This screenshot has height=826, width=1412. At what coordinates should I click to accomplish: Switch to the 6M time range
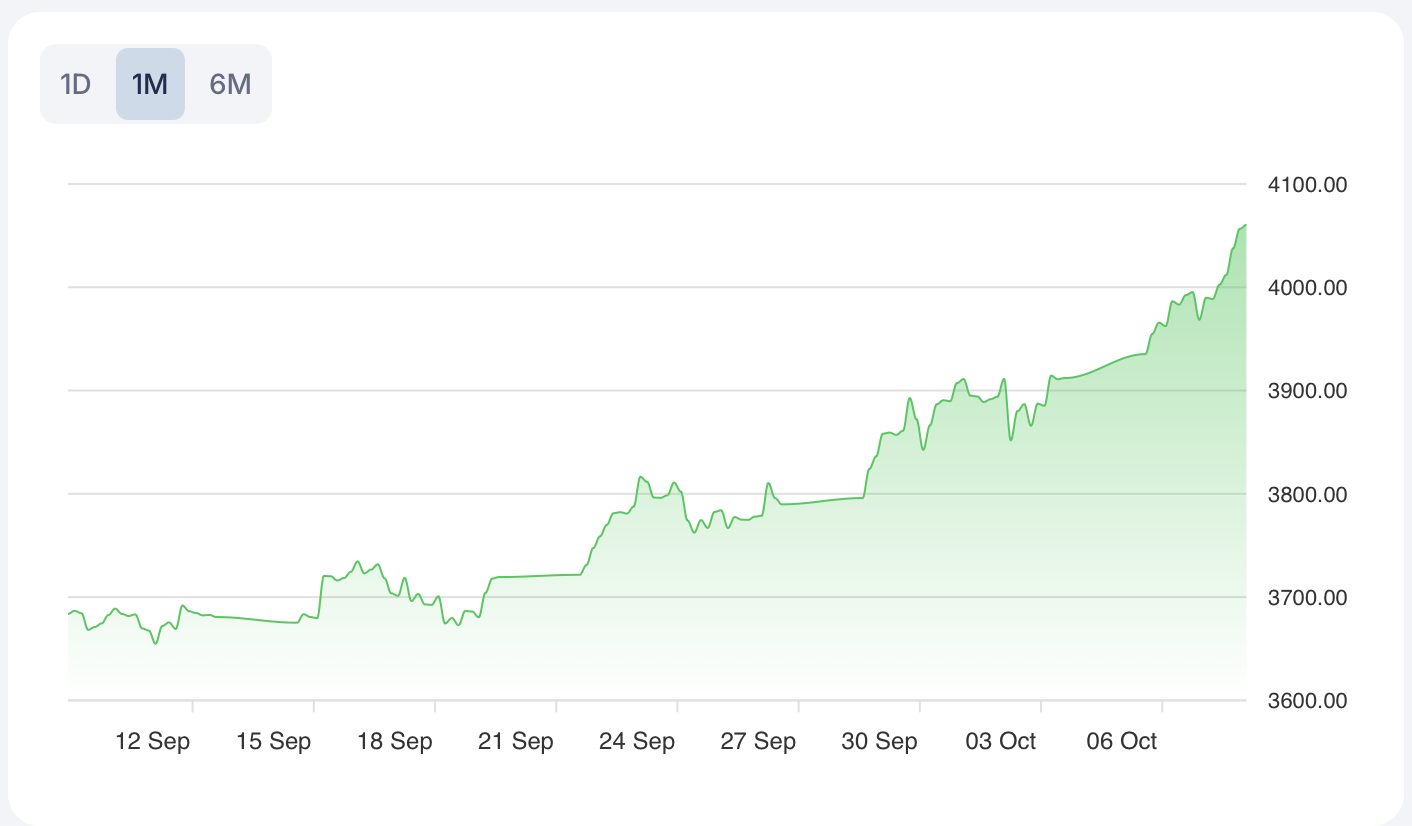pos(230,84)
